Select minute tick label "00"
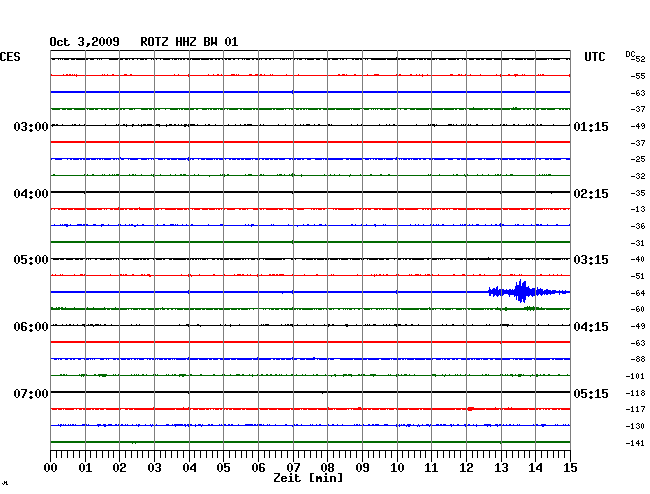650x494 pixels. [x=51, y=467]
